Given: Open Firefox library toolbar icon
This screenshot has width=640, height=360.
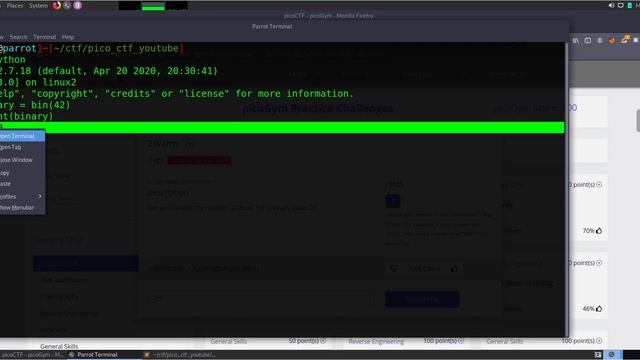Looking at the screenshot, I should 576,40.
